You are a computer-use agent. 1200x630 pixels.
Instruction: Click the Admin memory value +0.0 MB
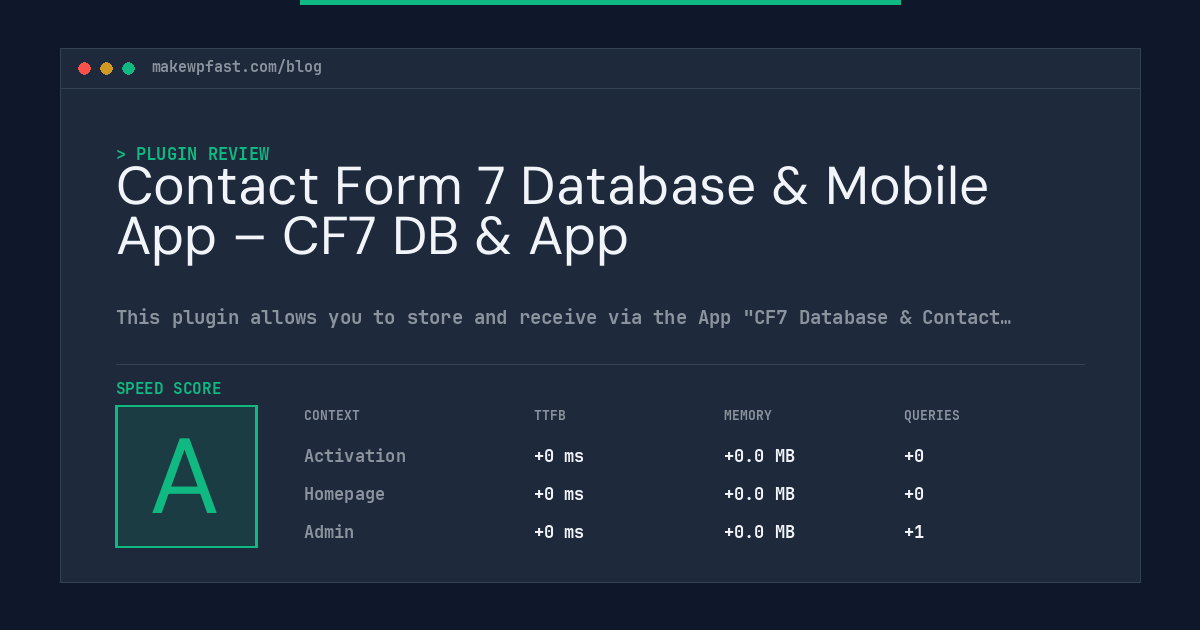[x=759, y=532]
